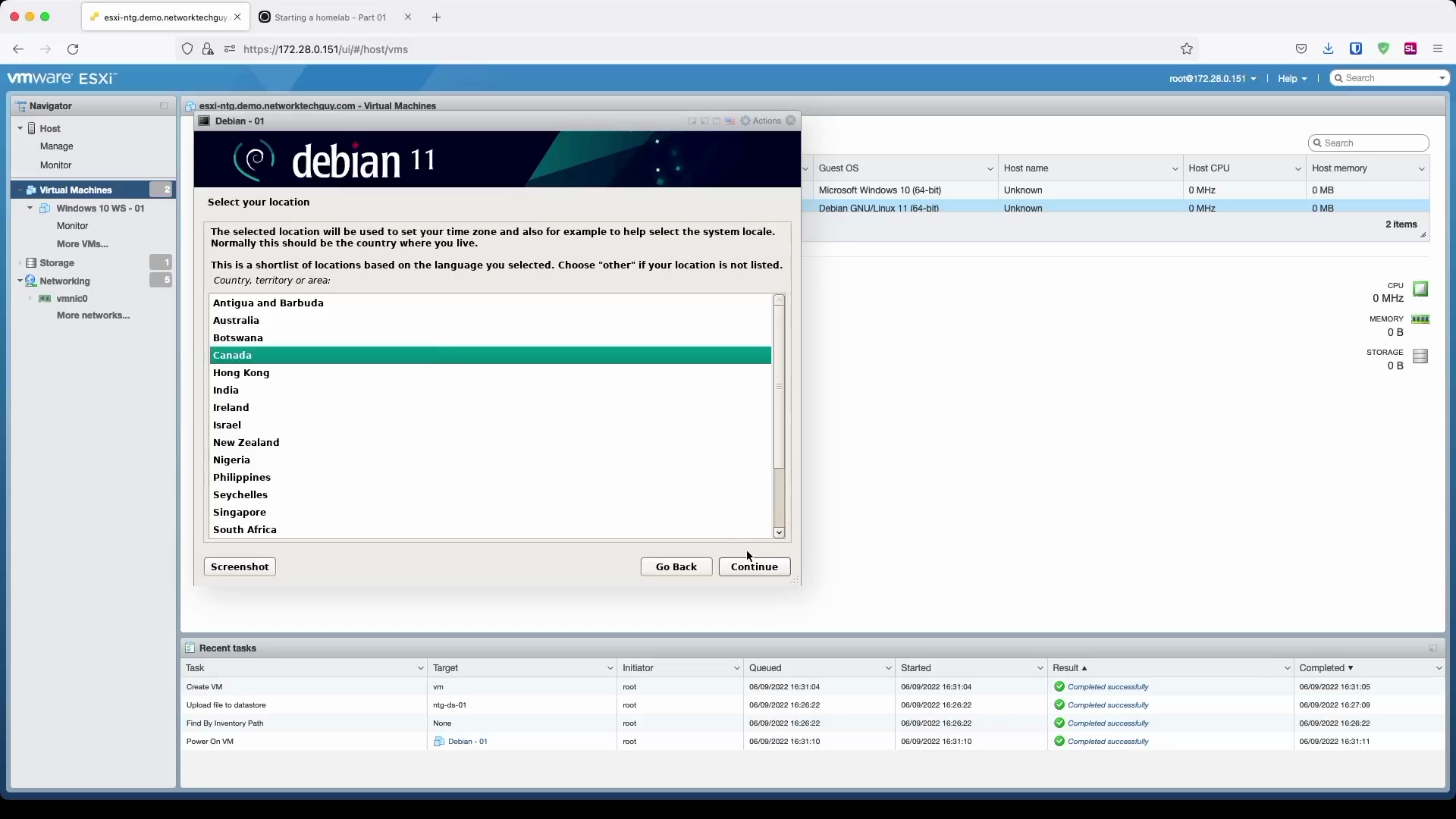1456x819 pixels.
Task: Select New Zealand in location list
Action: pyautogui.click(x=490, y=442)
